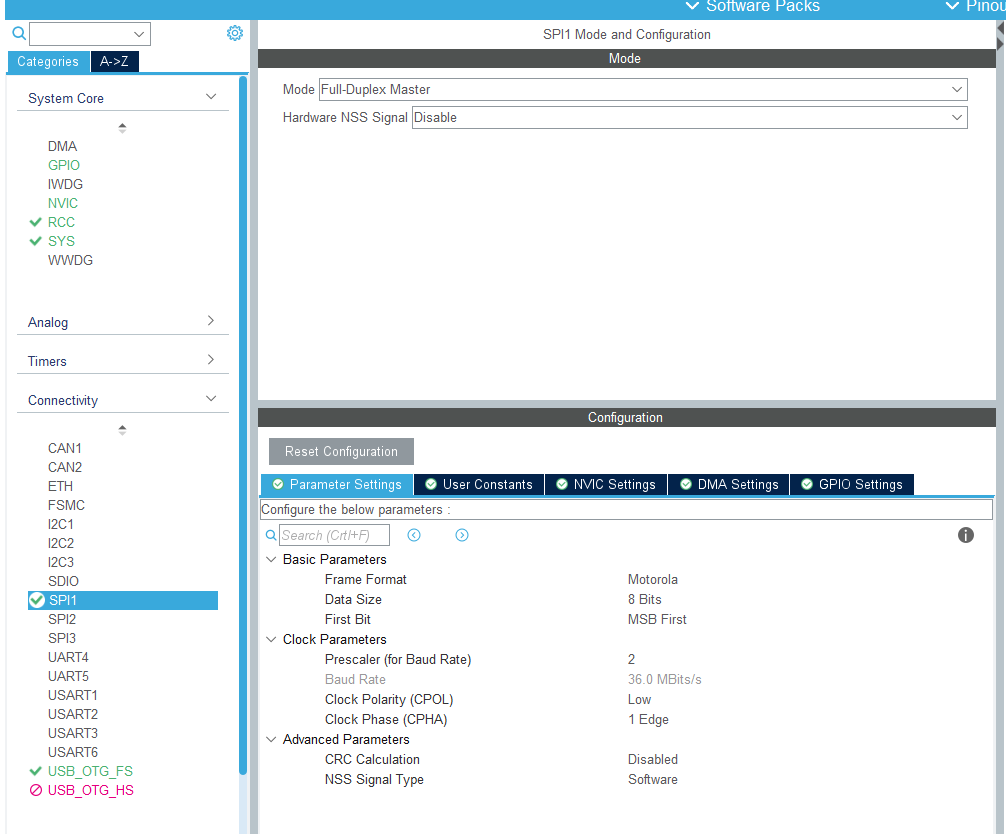Select the SDIO peripheral

click(x=64, y=581)
